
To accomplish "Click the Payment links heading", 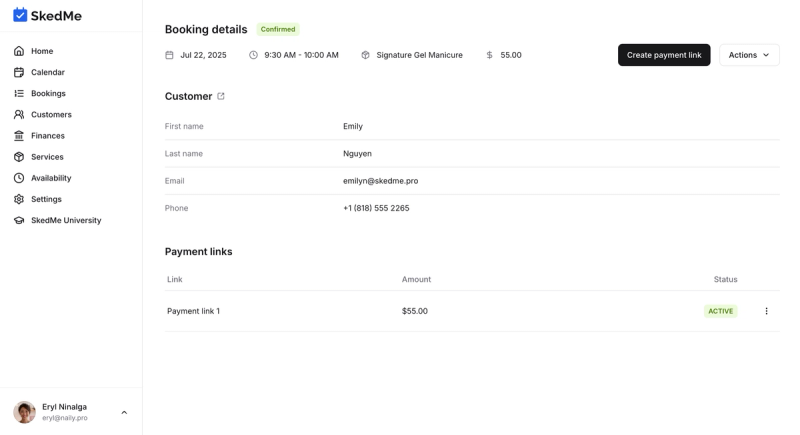I will [198, 251].
